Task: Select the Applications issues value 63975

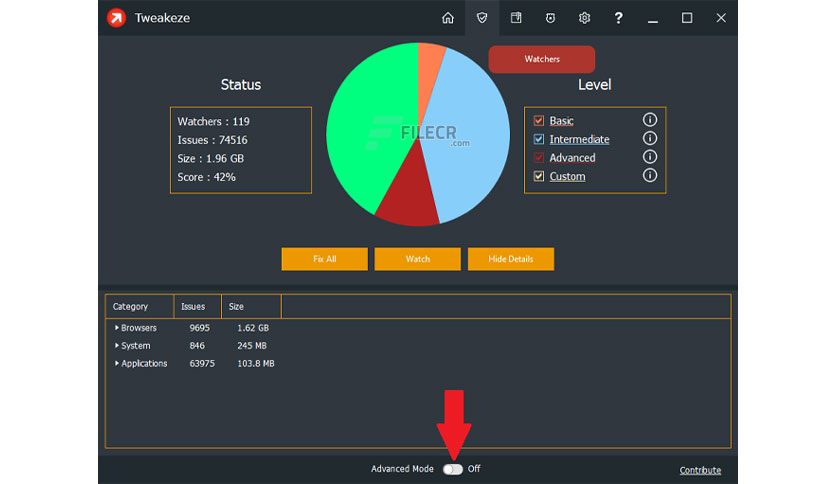Action: 202,364
